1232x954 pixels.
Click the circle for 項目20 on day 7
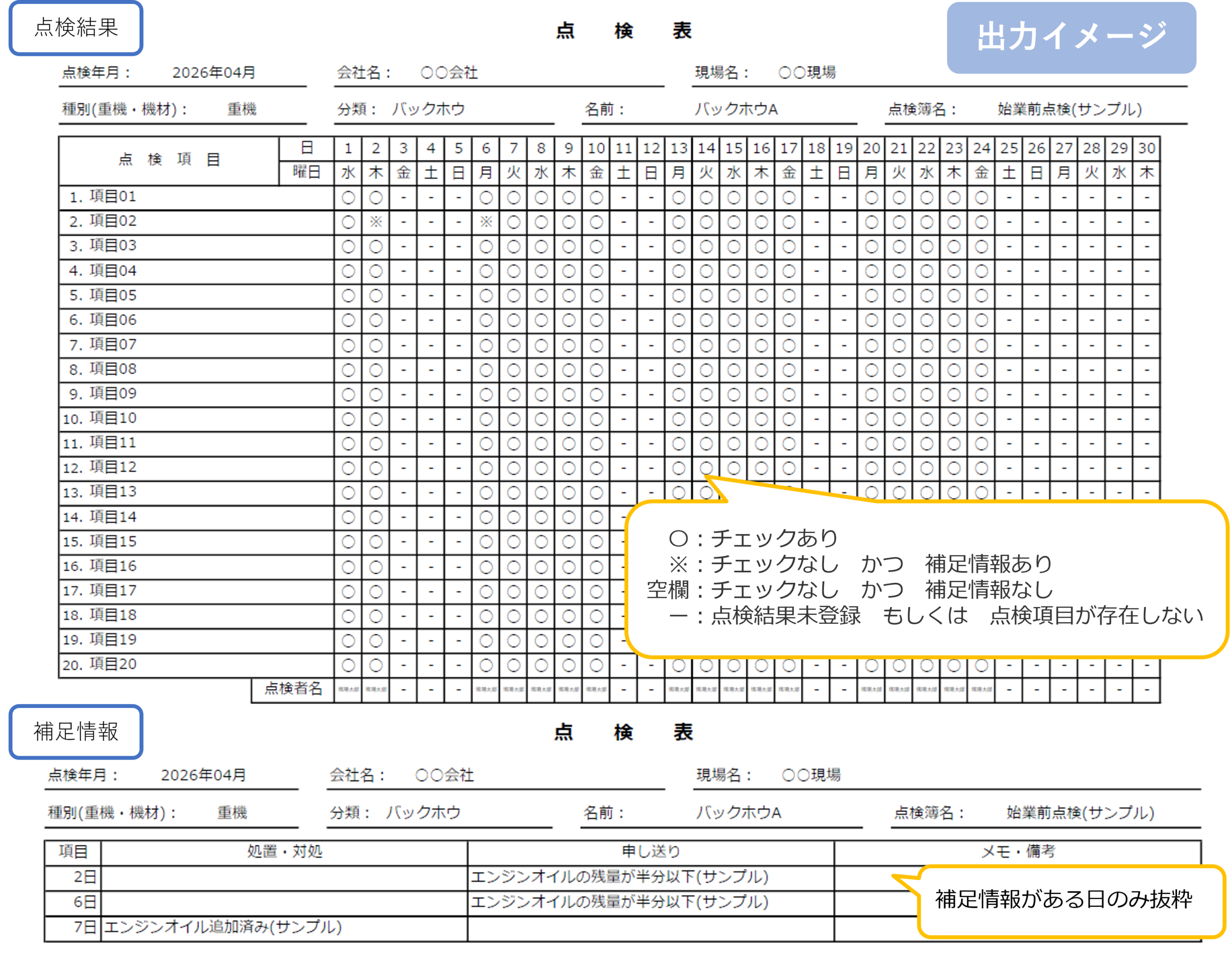(x=513, y=666)
